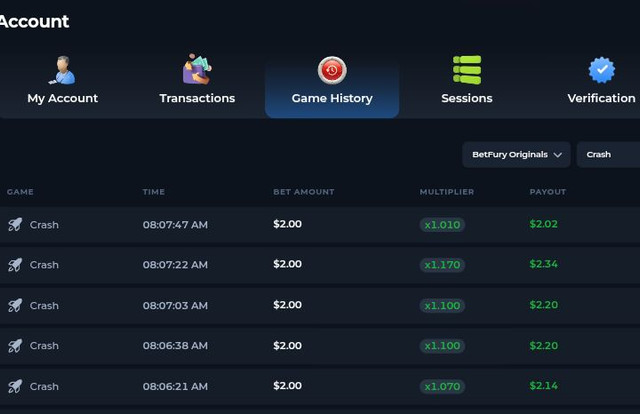Click the $2.20 payout at 08:06:38 AM
The image size is (640, 414).
coord(543,345)
